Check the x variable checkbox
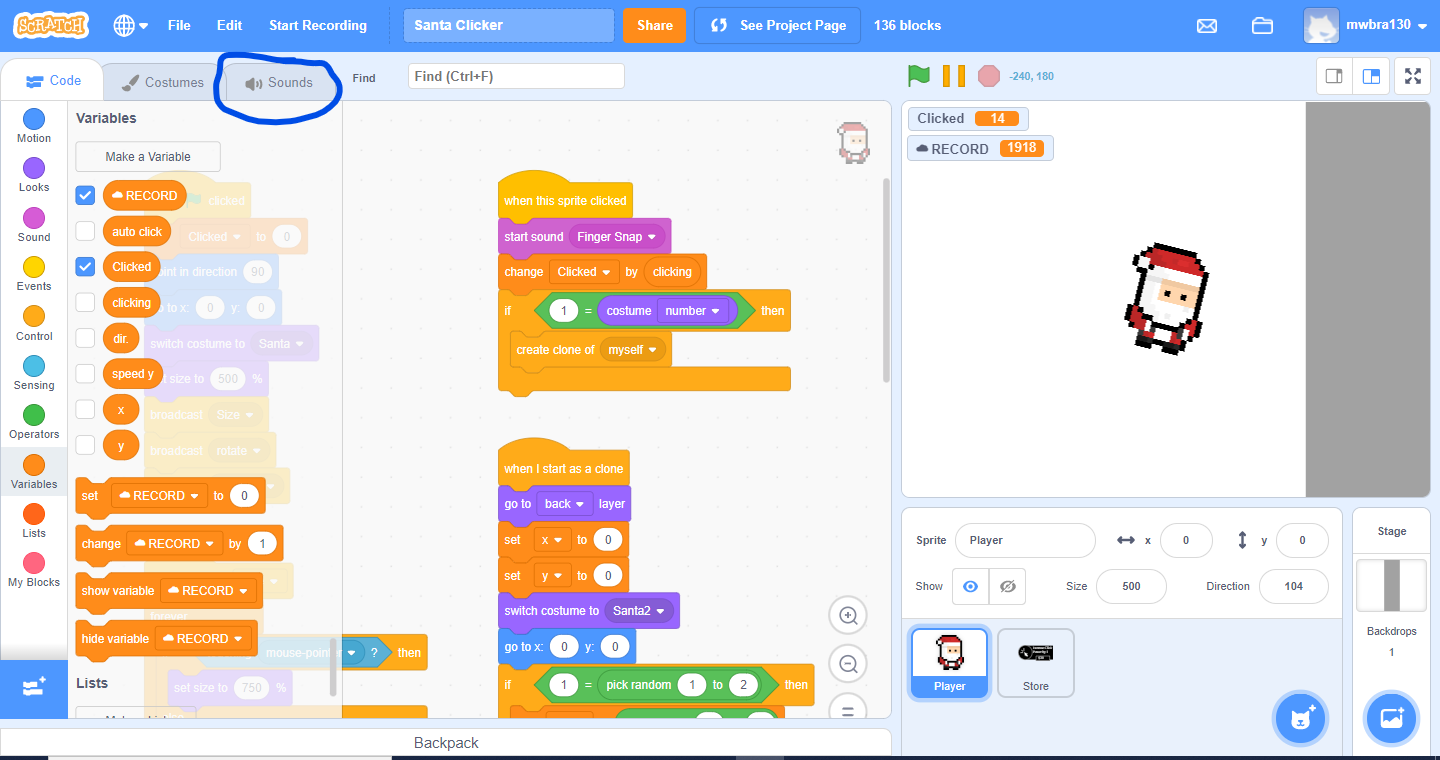Screen dimensions: 1440x760 pos(86,409)
